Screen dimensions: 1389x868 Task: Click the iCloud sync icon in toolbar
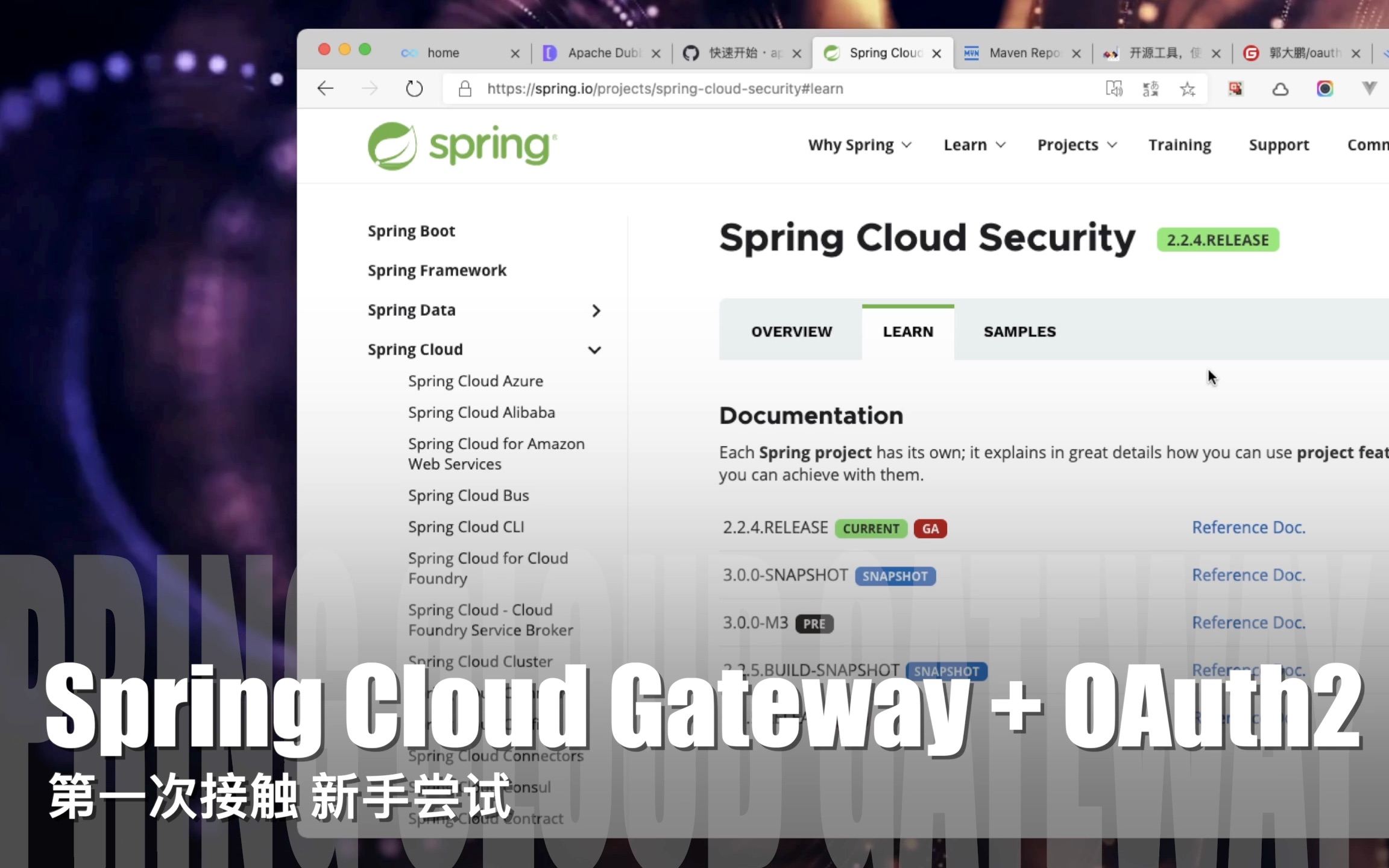click(x=1280, y=89)
